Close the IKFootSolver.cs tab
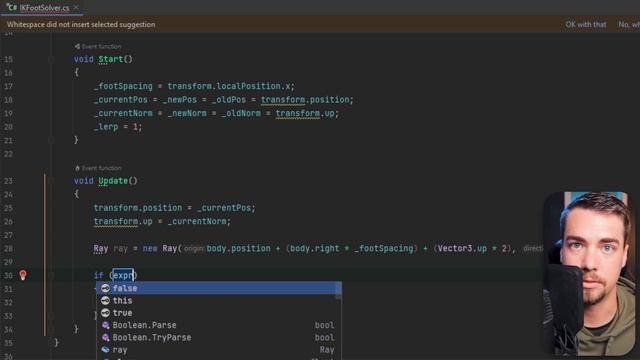 point(76,7)
